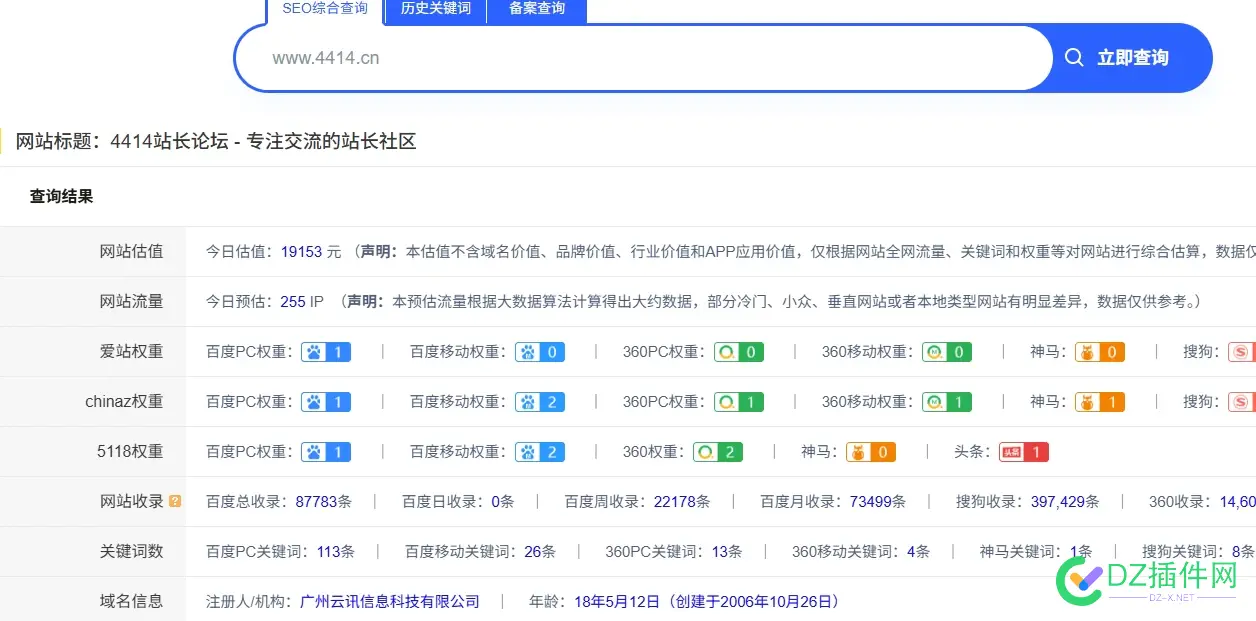The width and height of the screenshot is (1256, 621).
Task: Click the 注册人/机构 label
Action: (x=249, y=602)
